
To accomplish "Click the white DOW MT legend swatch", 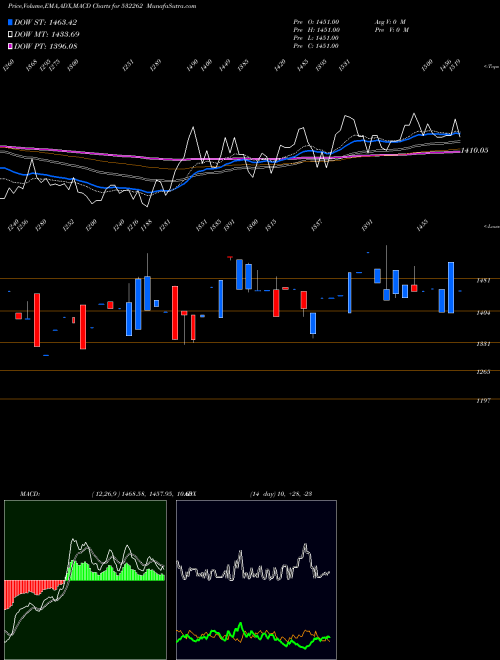I will [x=10, y=34].
